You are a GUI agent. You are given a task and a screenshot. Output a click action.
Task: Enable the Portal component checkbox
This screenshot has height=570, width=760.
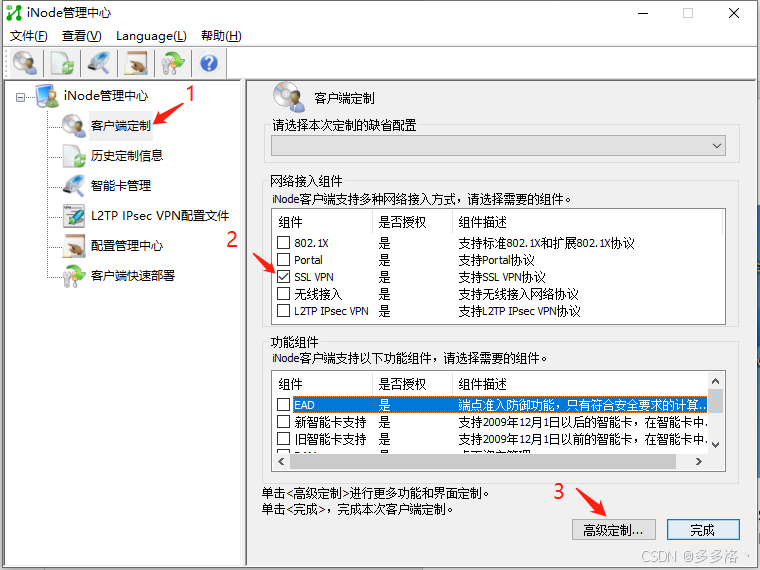coord(284,259)
